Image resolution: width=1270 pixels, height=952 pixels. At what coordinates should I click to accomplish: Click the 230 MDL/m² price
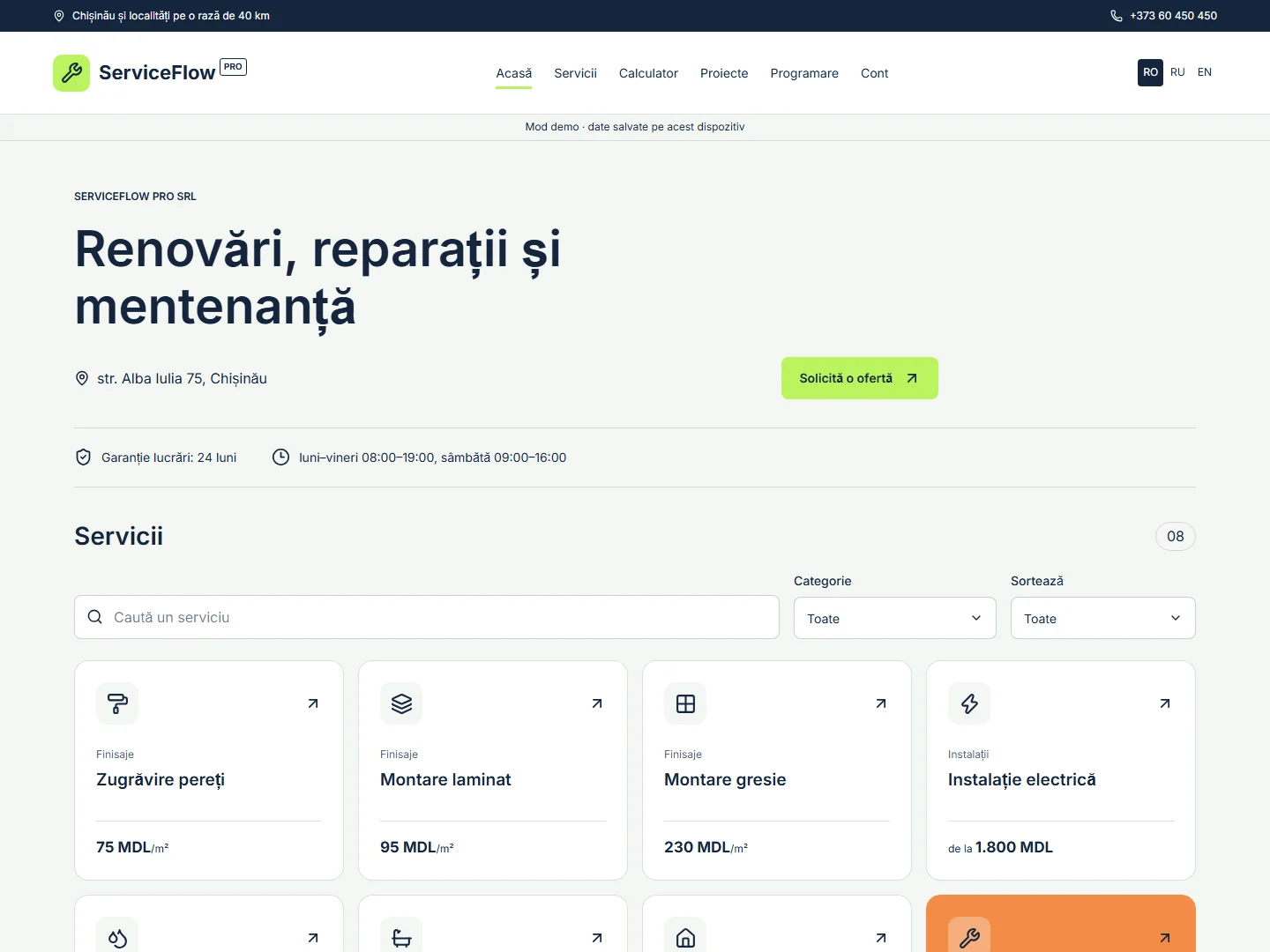pos(706,847)
